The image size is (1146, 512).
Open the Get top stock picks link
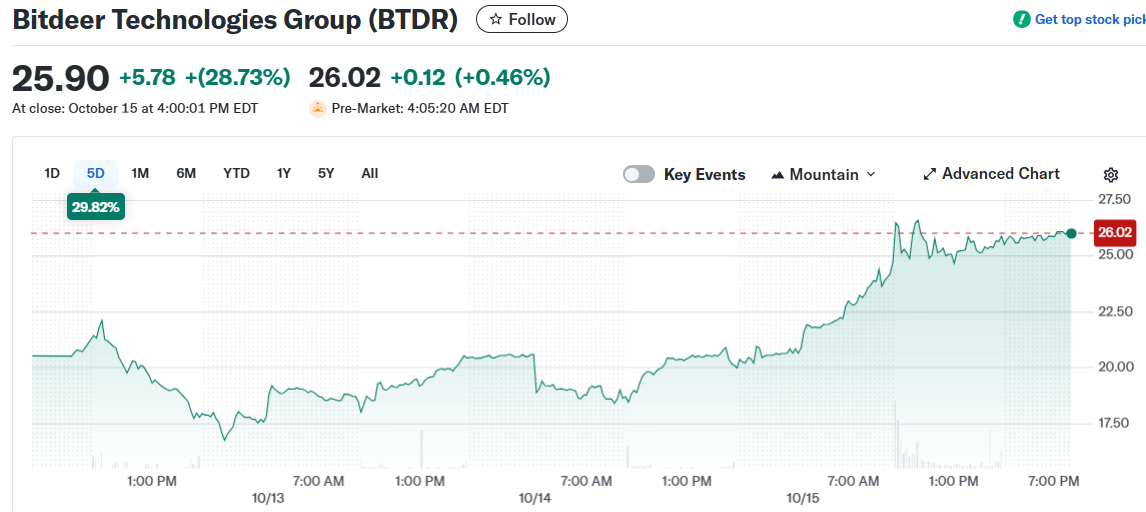1090,19
